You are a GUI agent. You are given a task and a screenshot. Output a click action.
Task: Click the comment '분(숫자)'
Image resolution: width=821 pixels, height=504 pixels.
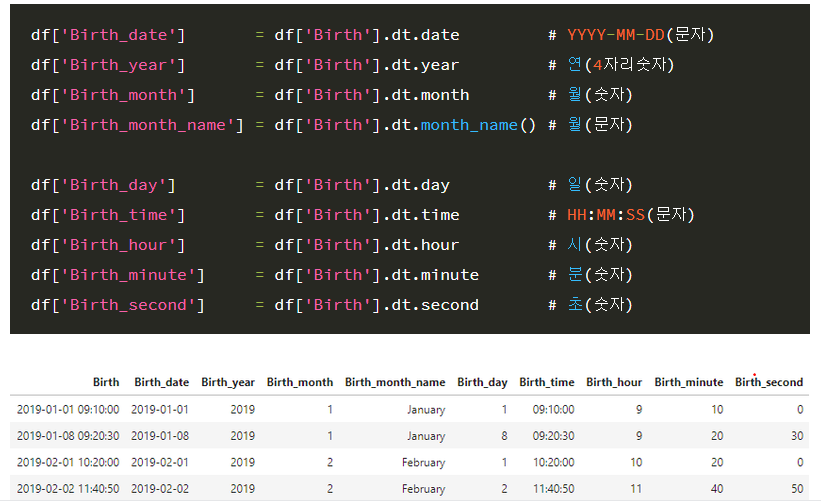click(600, 275)
